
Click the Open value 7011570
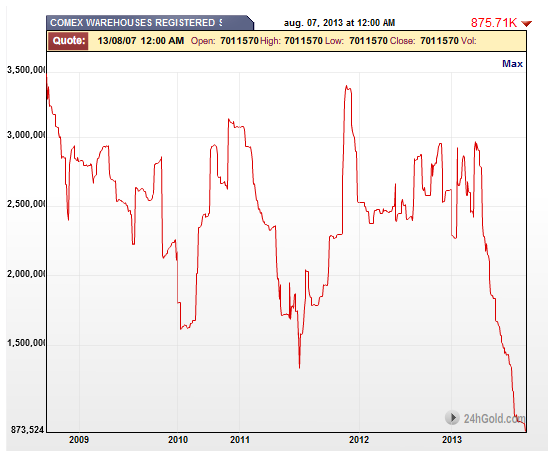tap(239, 41)
